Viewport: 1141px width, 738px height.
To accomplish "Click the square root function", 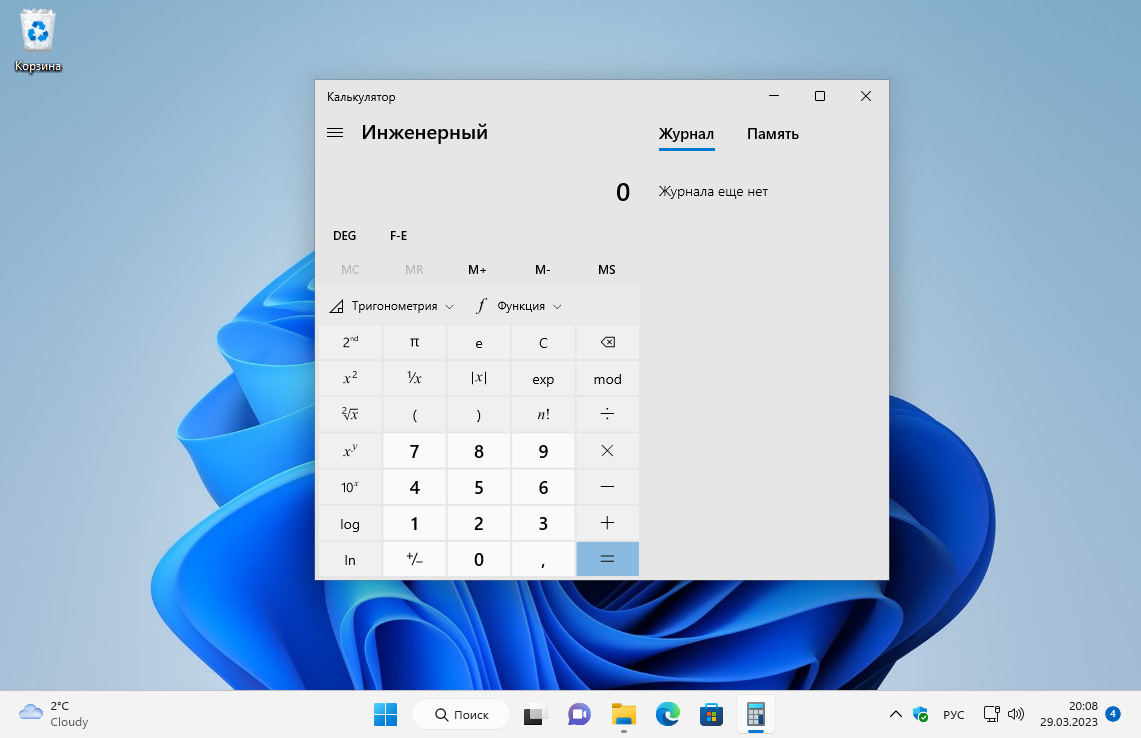I will 350,414.
